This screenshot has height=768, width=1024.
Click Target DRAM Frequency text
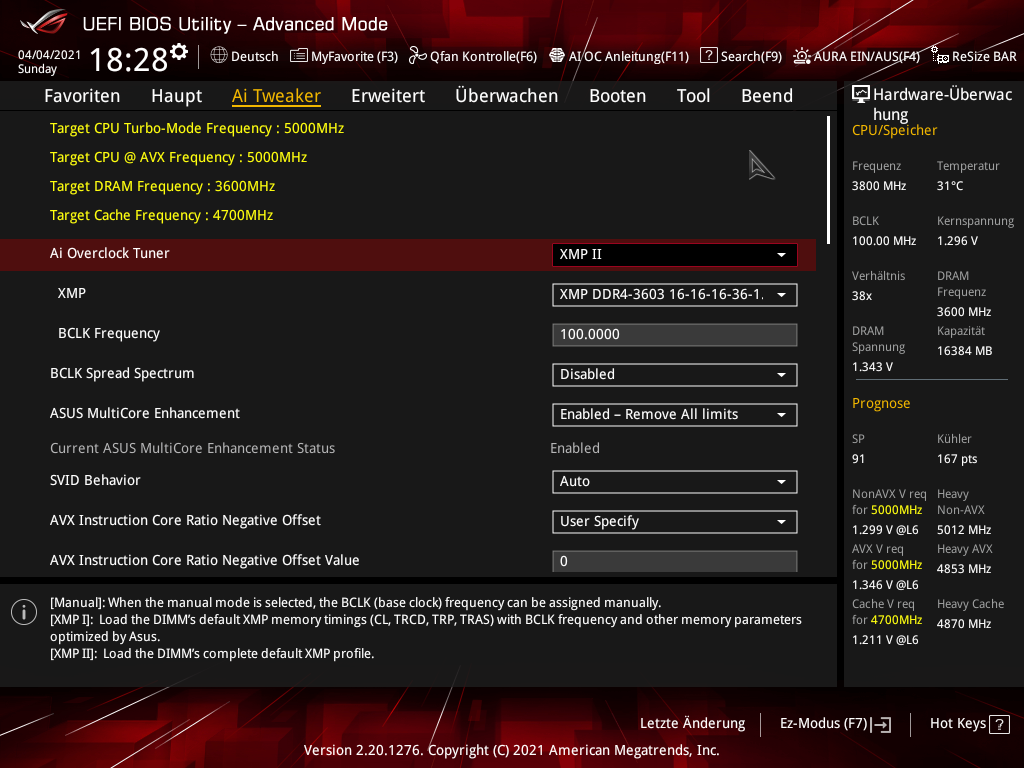[163, 187]
